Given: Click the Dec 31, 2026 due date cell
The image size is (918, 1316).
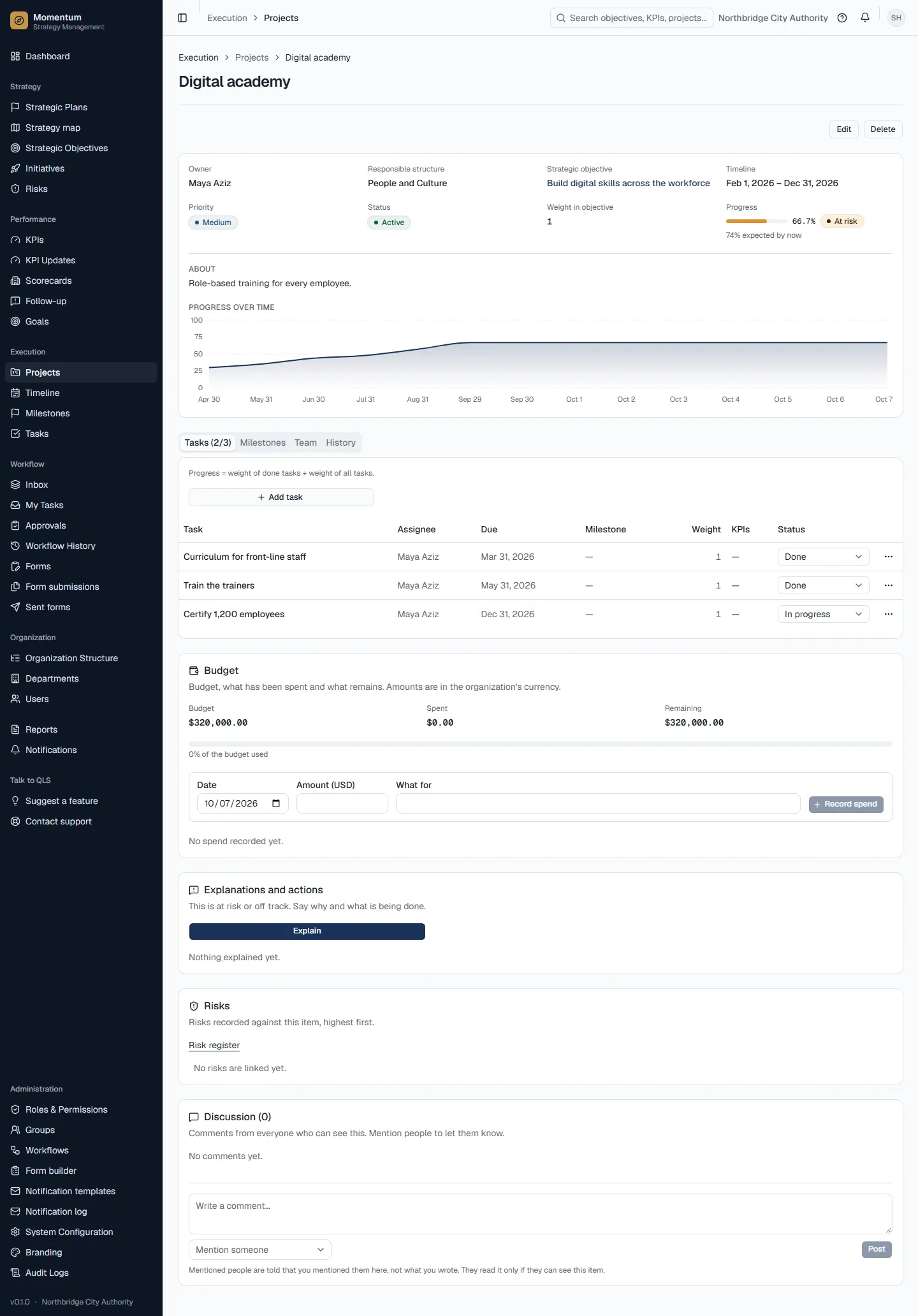Looking at the screenshot, I should pyautogui.click(x=507, y=614).
